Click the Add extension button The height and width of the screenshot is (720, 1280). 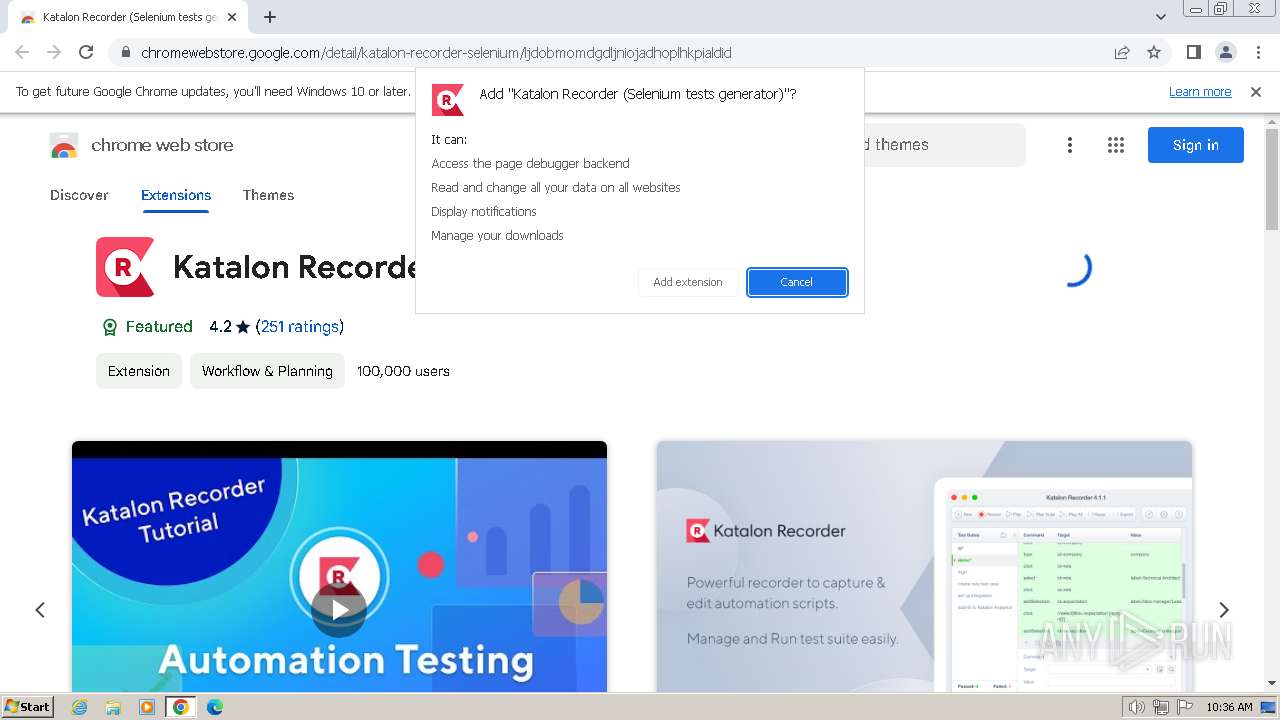click(x=688, y=282)
